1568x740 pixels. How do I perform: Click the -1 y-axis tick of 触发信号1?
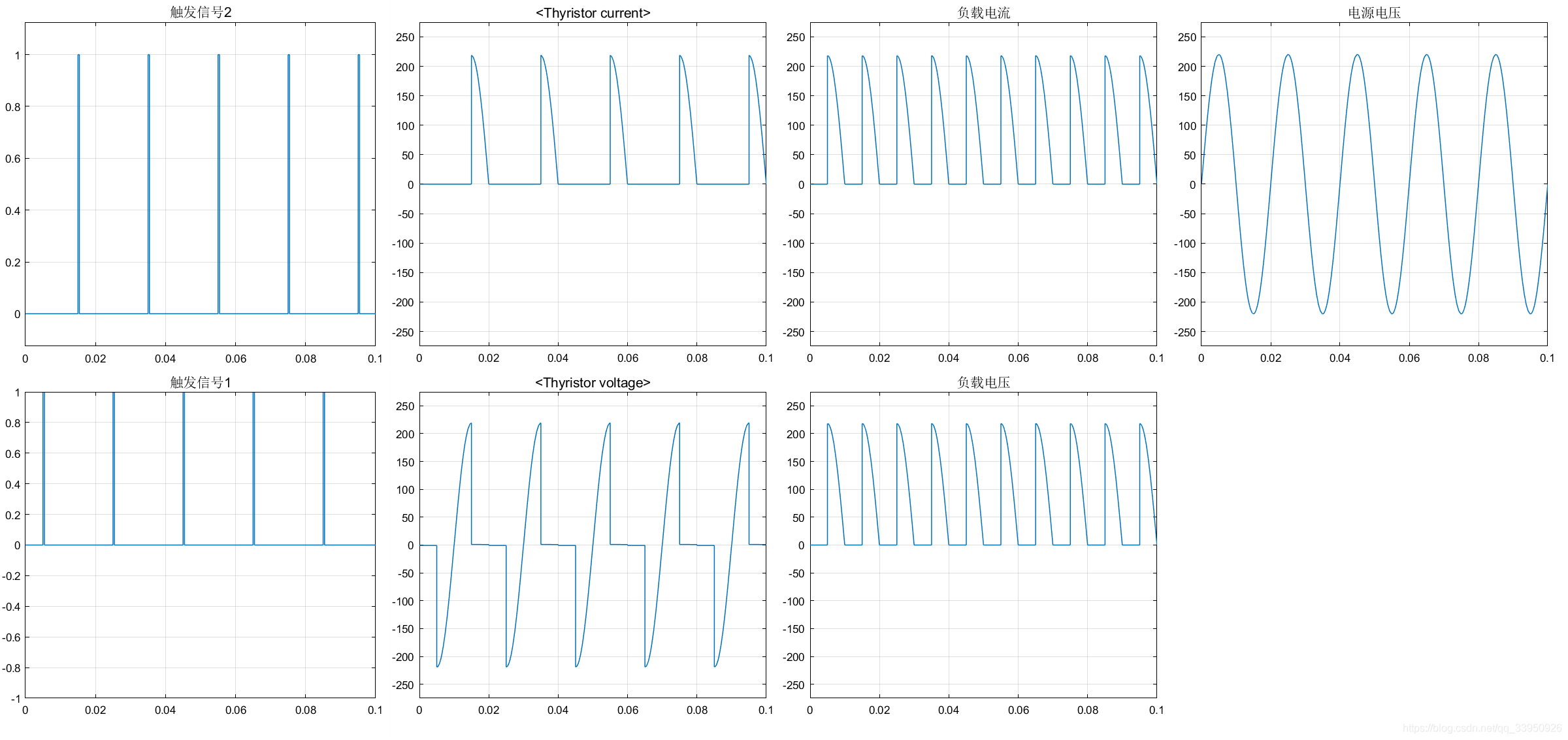(16, 699)
